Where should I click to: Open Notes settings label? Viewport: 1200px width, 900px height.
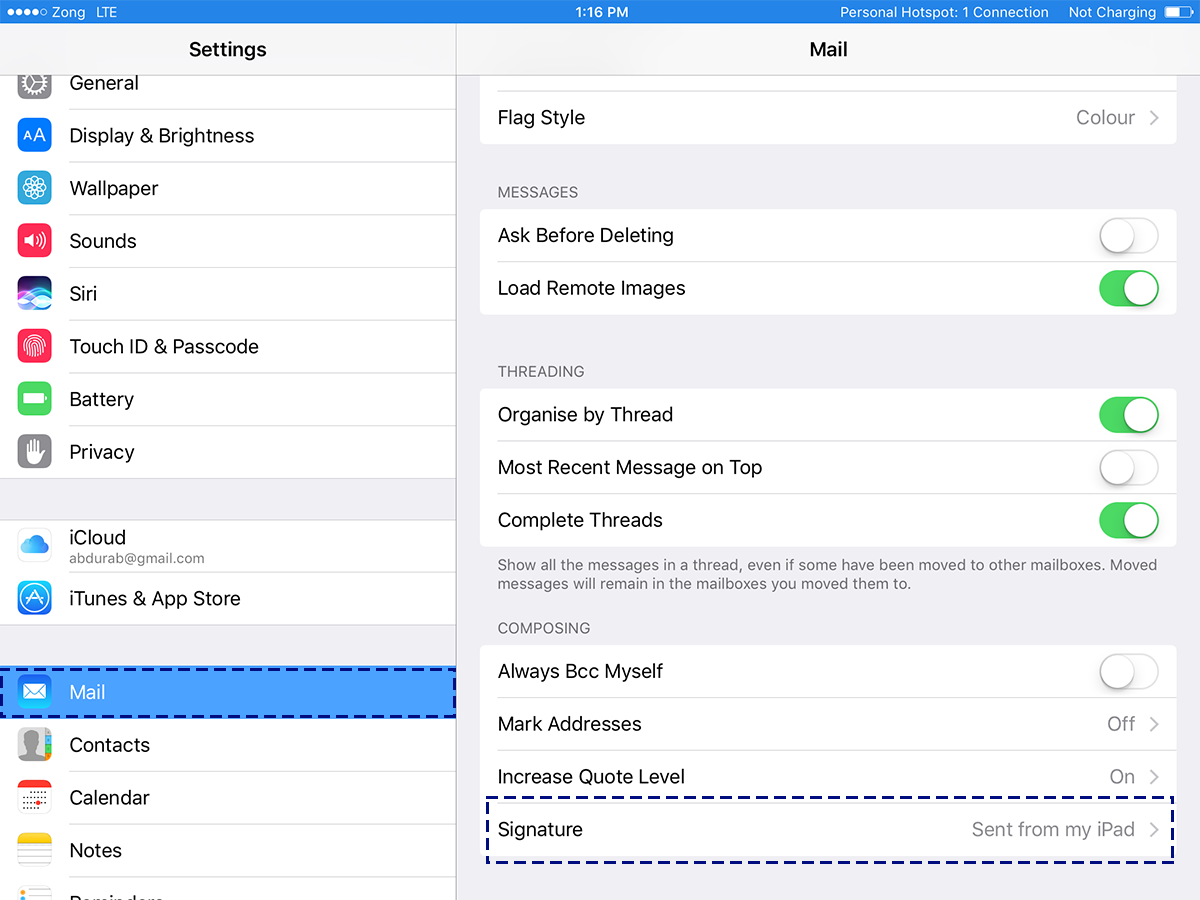(x=95, y=851)
